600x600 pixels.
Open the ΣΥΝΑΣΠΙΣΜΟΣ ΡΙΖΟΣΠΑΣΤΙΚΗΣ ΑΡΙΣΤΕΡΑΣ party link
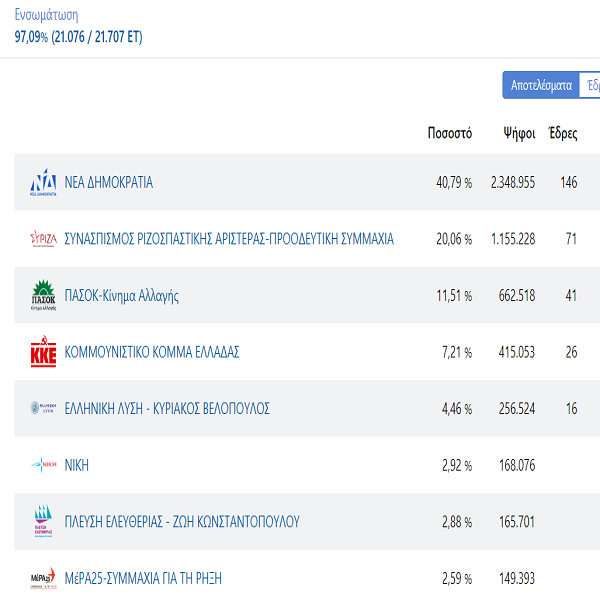[x=229, y=239]
